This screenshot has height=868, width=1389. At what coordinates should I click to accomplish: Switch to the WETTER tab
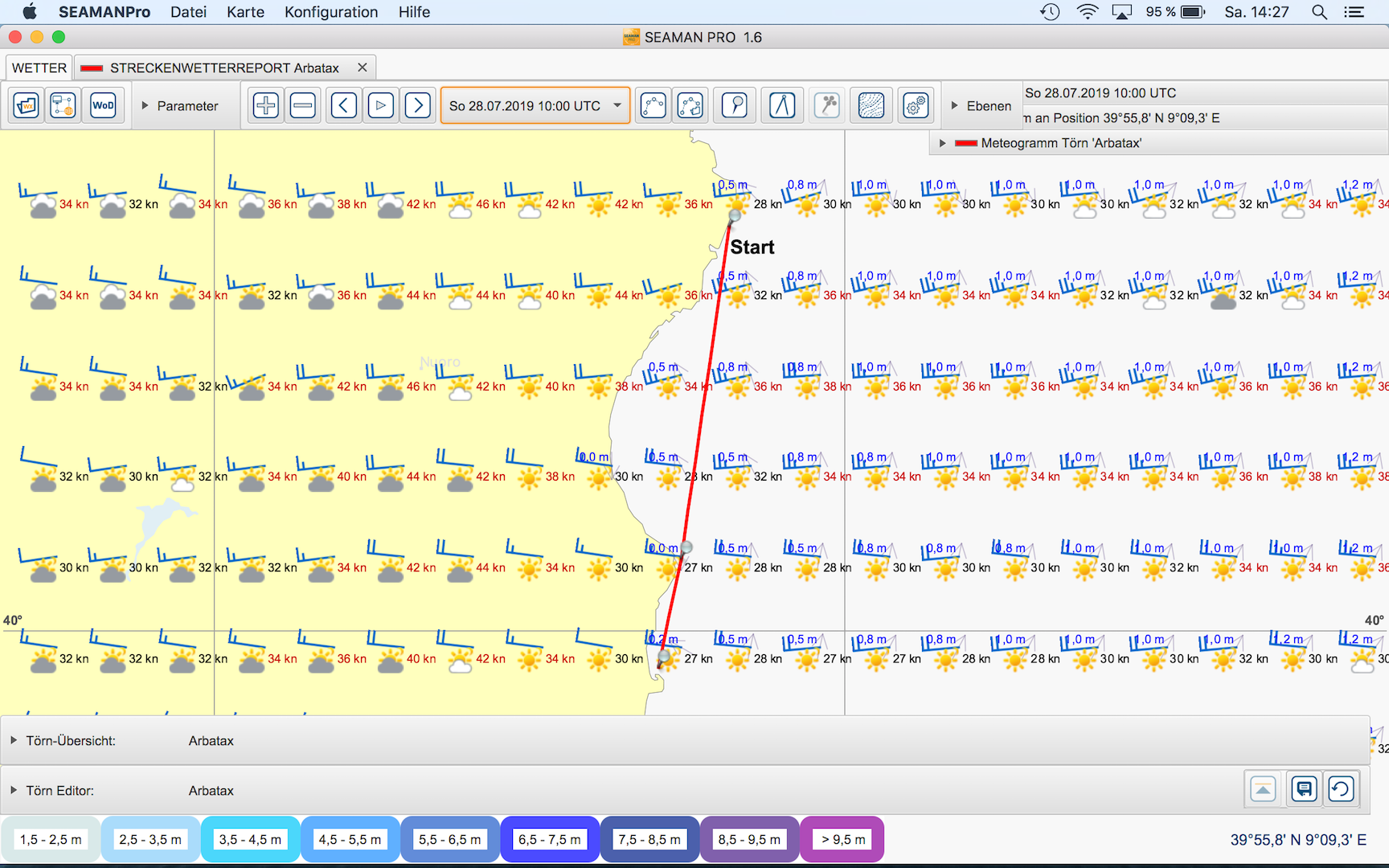point(39,68)
